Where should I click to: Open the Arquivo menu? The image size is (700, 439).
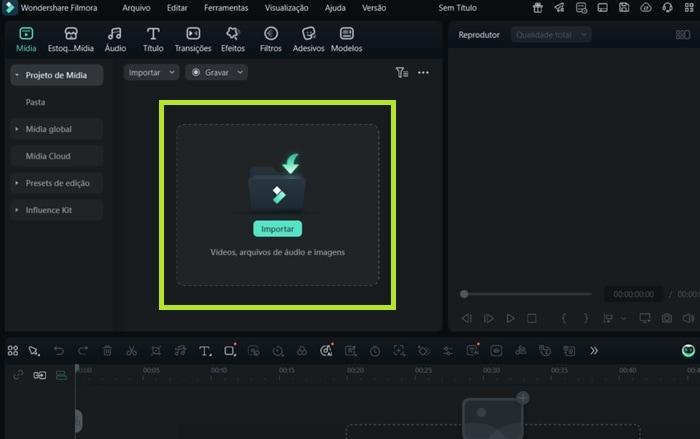(x=136, y=8)
